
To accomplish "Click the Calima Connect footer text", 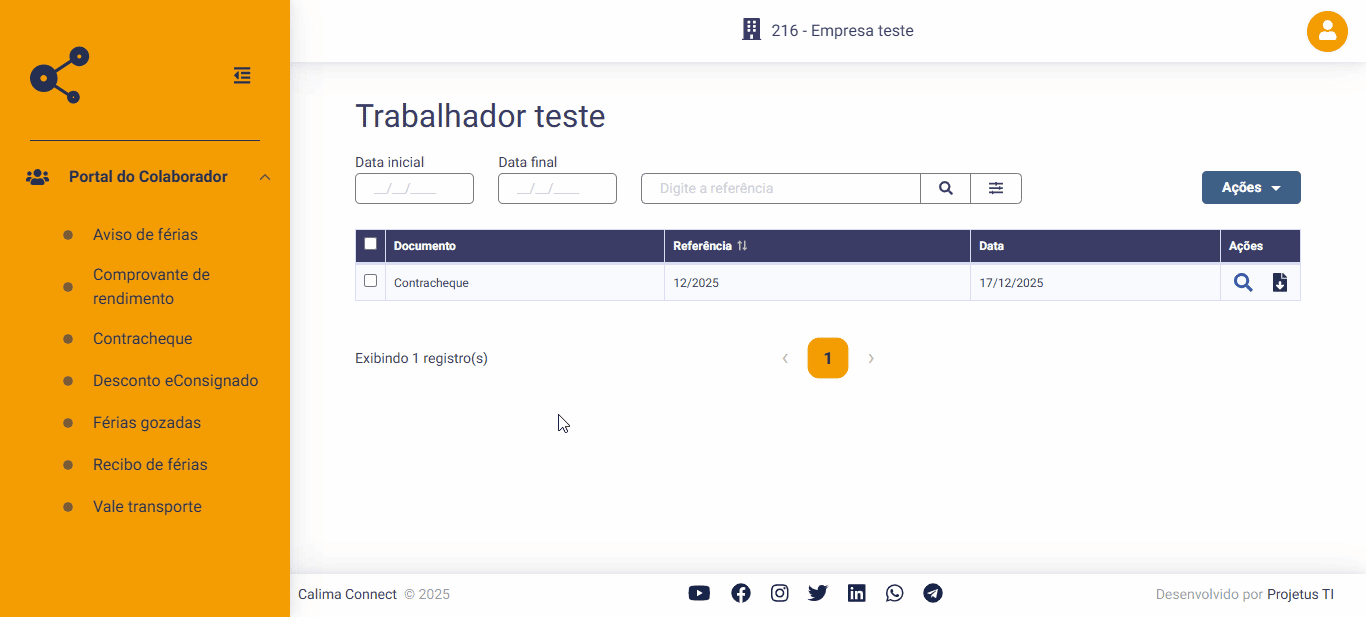I will coord(347,594).
